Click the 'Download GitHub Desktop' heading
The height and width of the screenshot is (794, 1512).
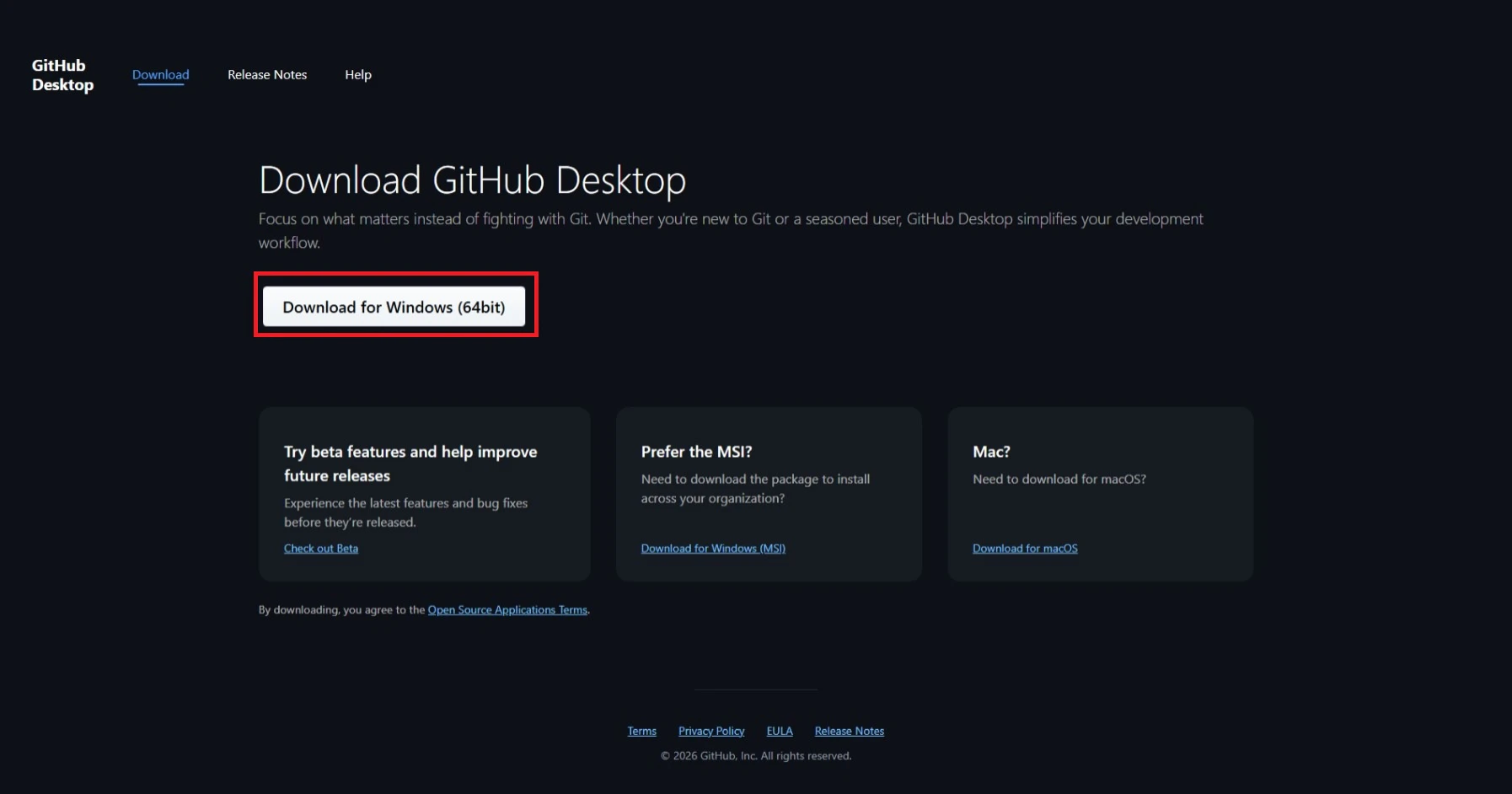473,180
